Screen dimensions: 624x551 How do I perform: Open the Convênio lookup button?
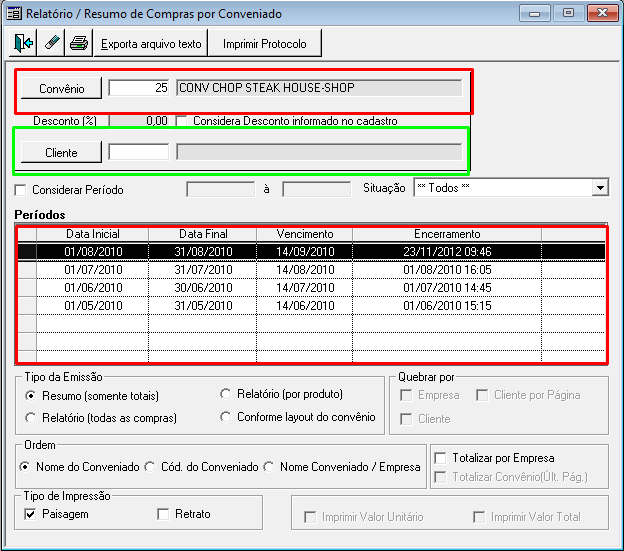pos(61,88)
